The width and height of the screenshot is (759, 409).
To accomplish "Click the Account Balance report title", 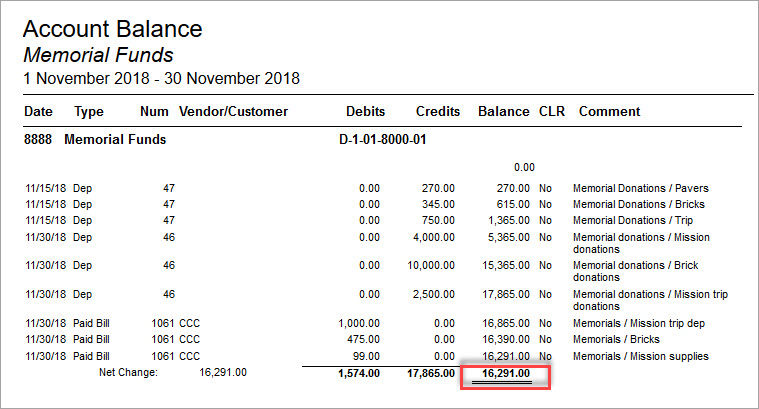I will (x=113, y=29).
